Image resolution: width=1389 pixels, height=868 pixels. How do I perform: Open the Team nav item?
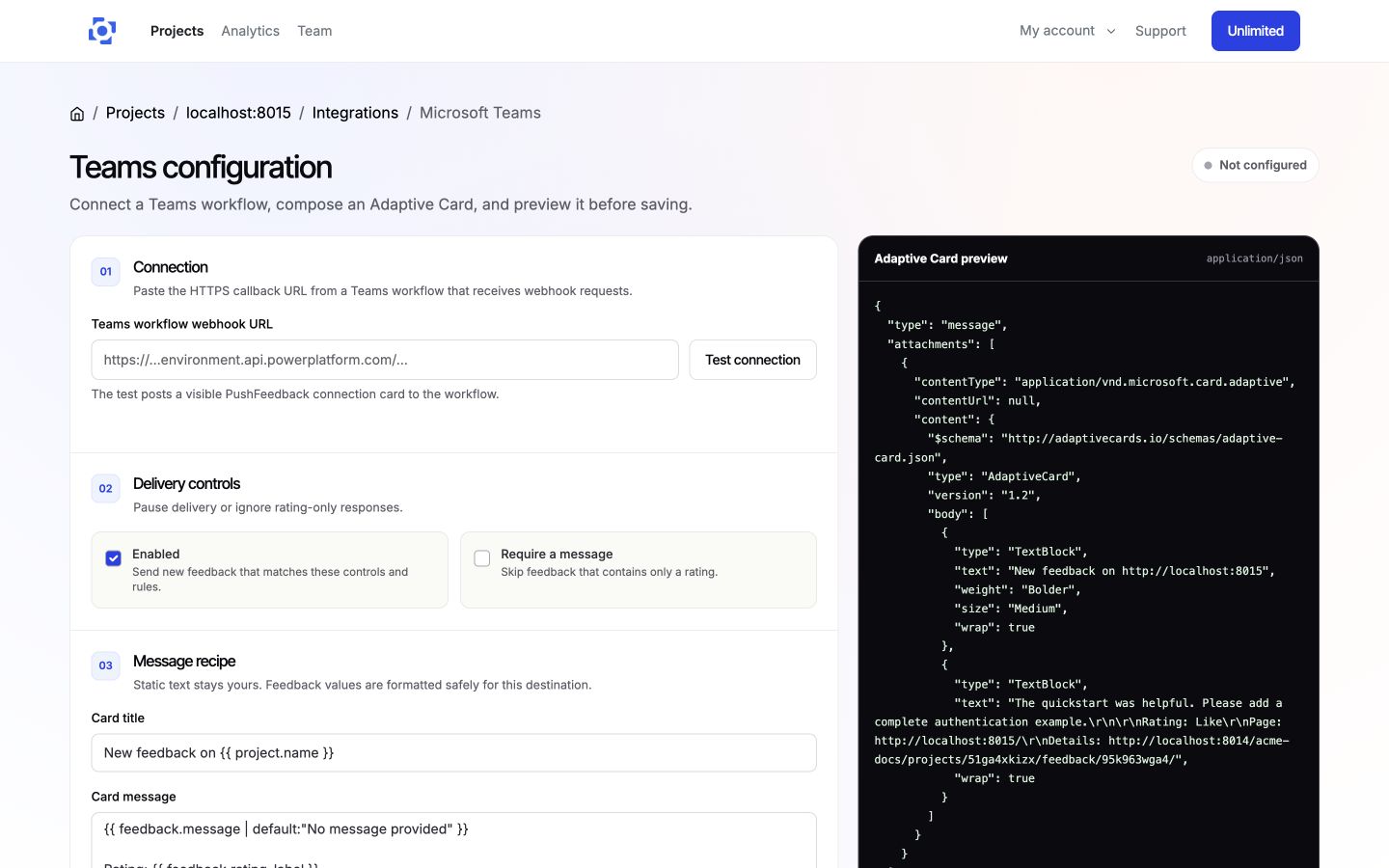[x=314, y=31]
